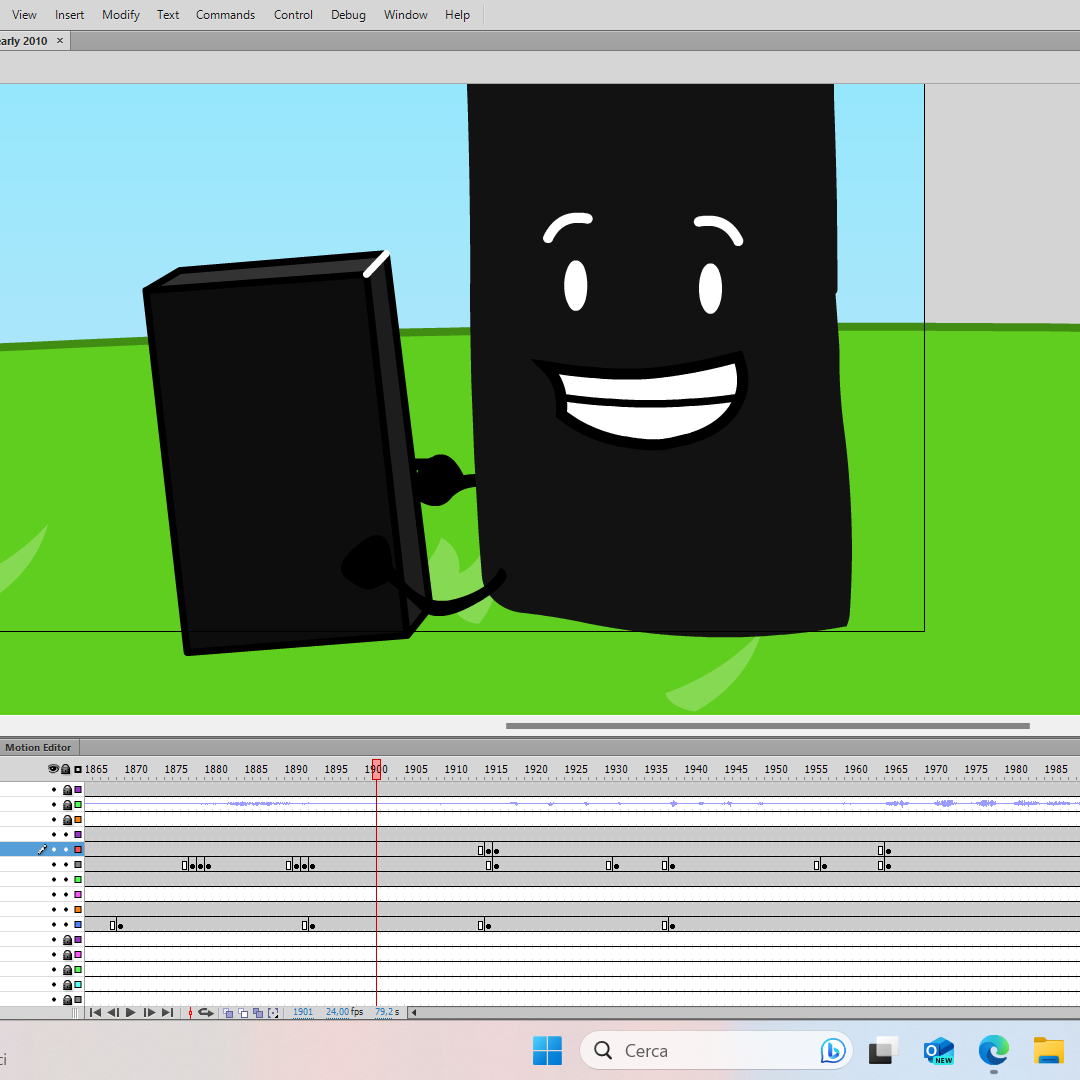Open the Modify menu
1080x1080 pixels.
121,14
